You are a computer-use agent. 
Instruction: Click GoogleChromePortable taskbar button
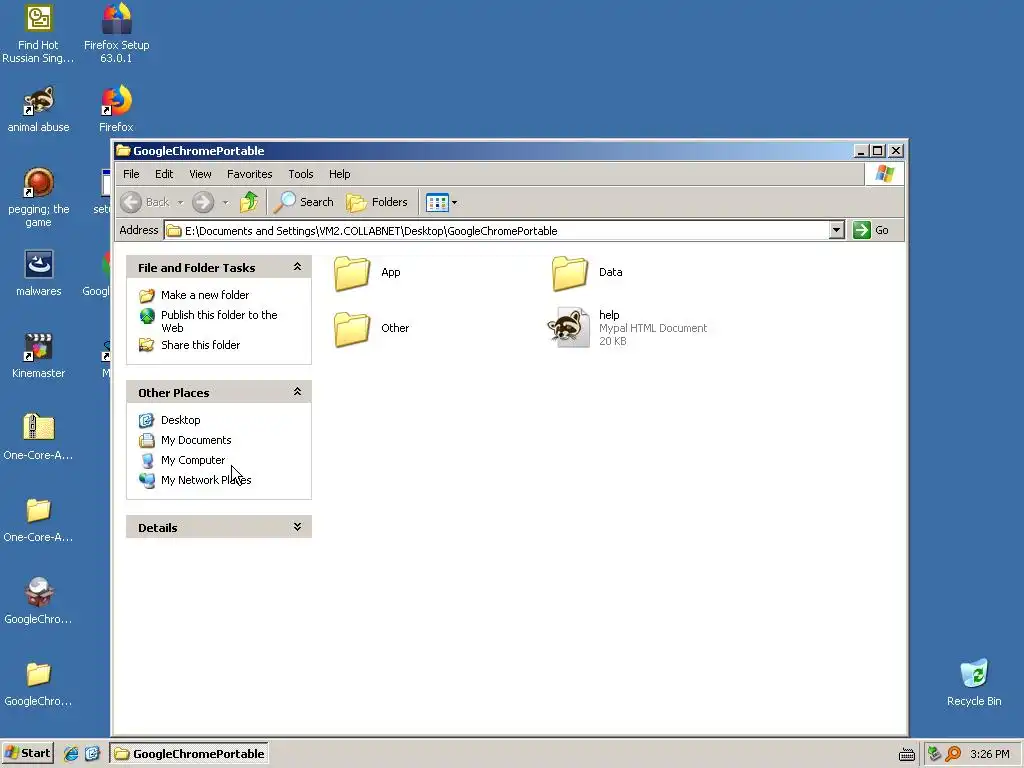point(189,754)
